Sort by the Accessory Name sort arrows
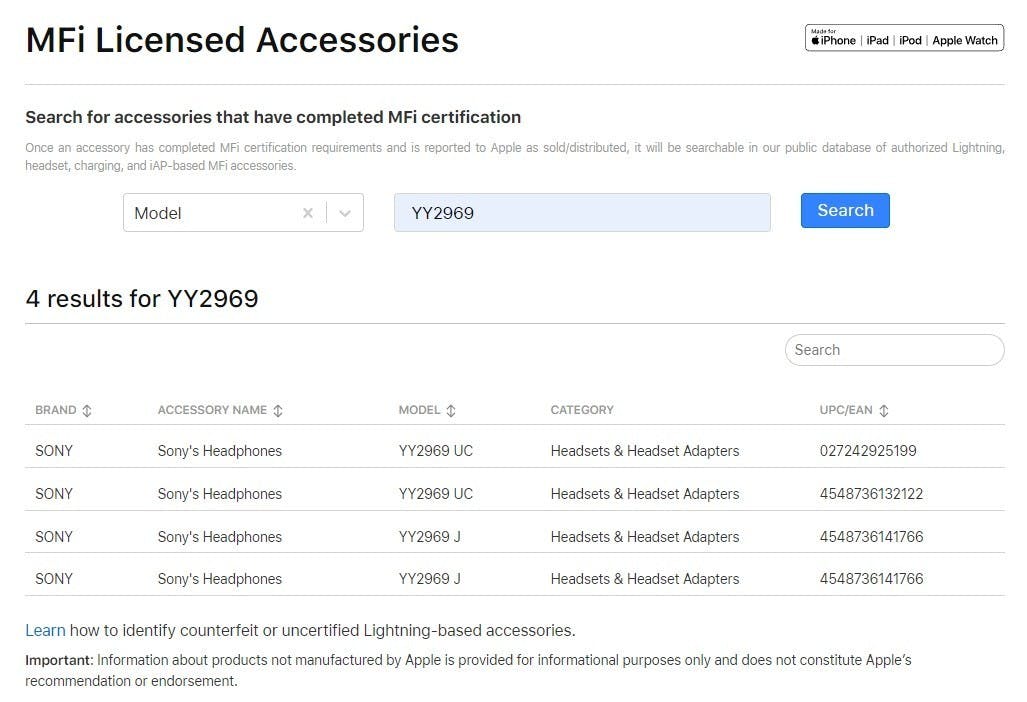 click(278, 411)
